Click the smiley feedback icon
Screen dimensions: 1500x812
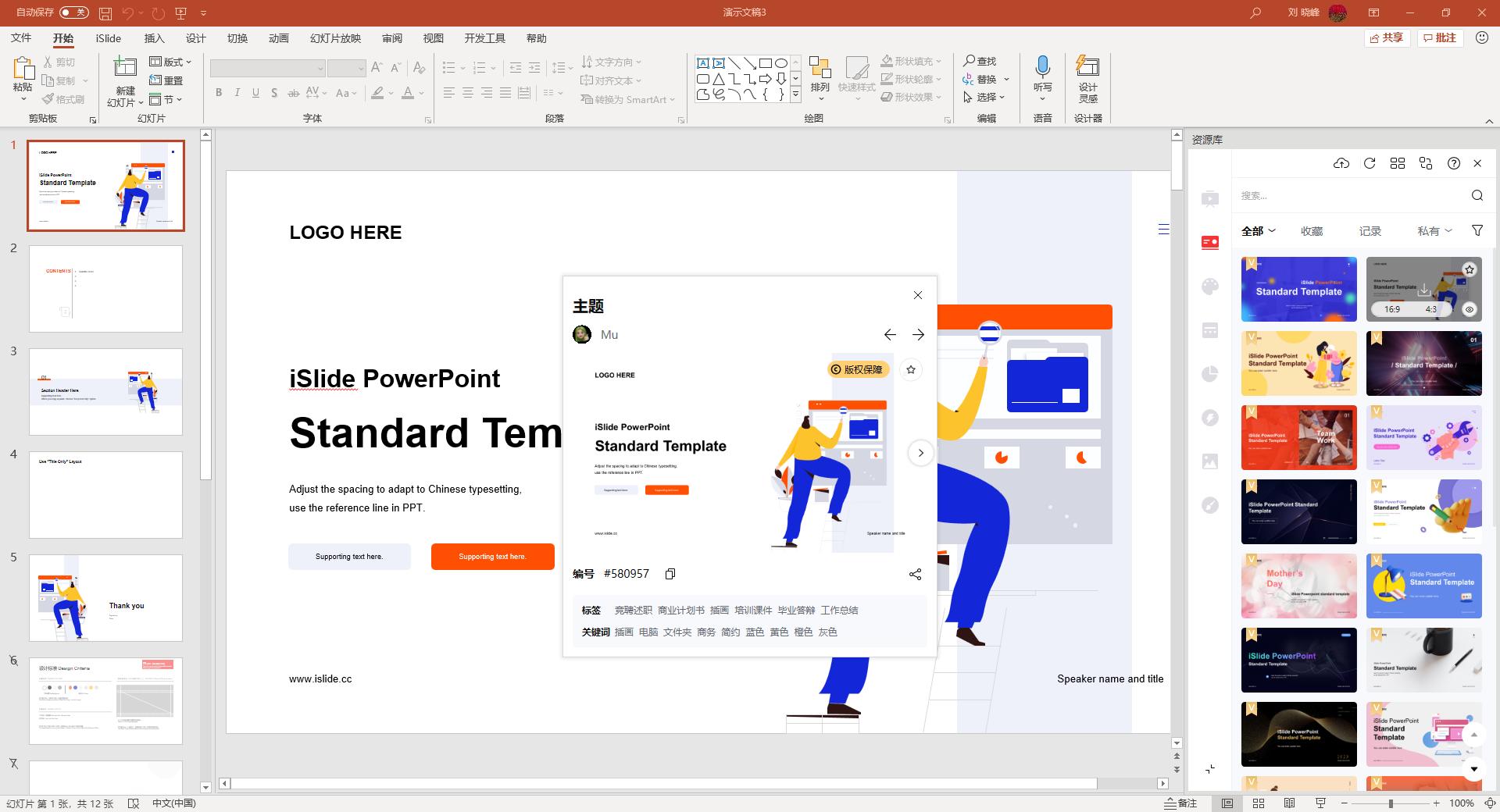coord(1482,37)
